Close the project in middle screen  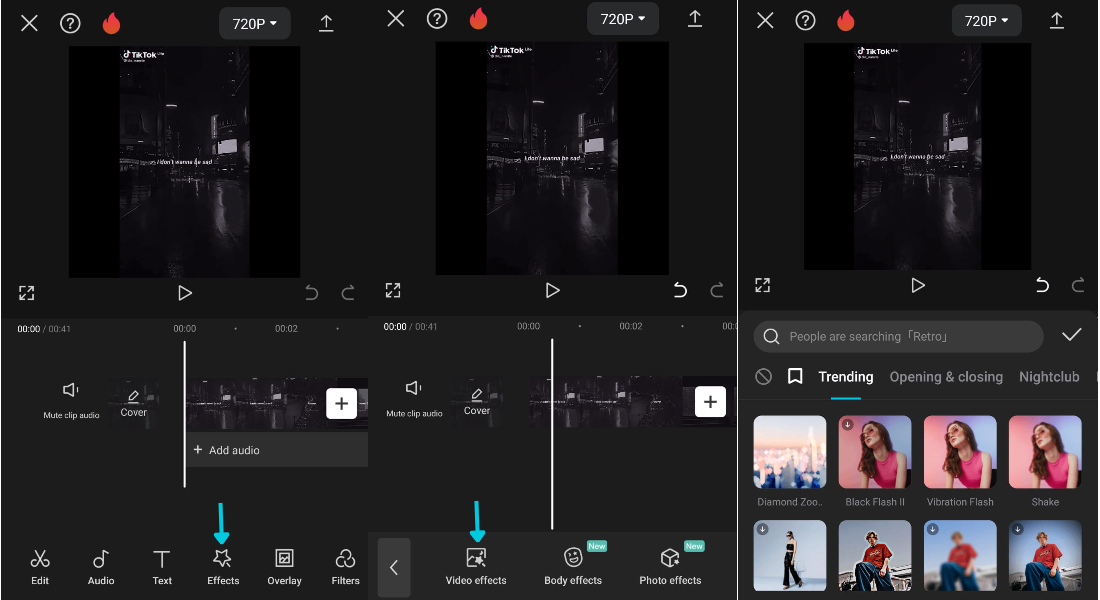pyautogui.click(x=396, y=19)
